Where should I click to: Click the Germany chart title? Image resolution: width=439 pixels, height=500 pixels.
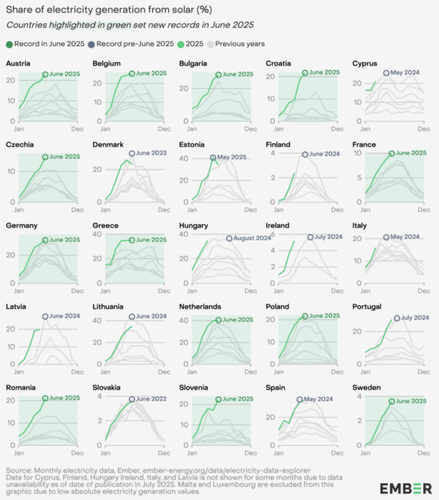point(22,226)
